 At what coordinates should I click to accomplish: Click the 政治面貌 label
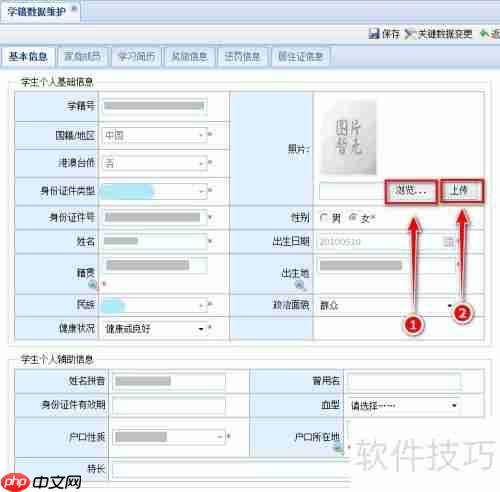[291, 305]
